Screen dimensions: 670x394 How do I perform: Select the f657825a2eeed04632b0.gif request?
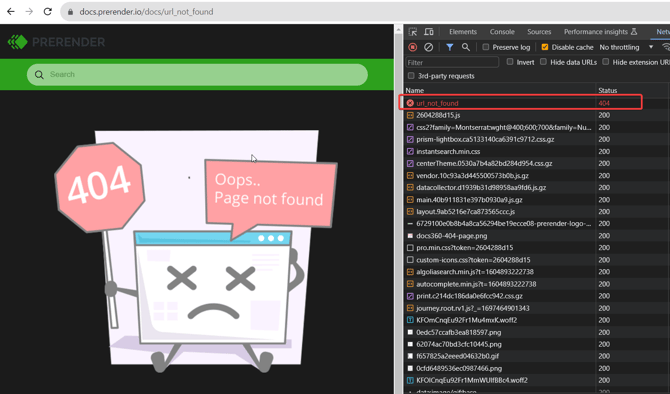[458, 356]
